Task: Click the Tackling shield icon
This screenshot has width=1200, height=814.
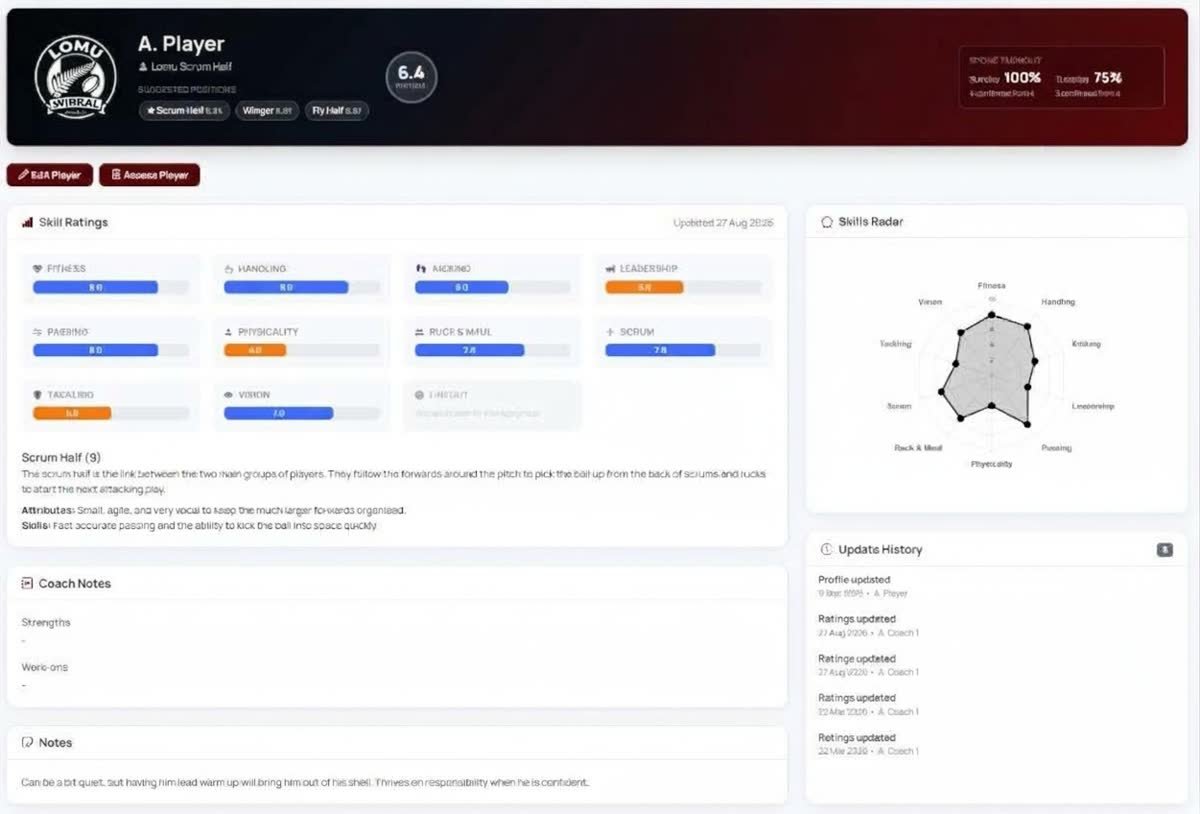Action: coord(38,395)
